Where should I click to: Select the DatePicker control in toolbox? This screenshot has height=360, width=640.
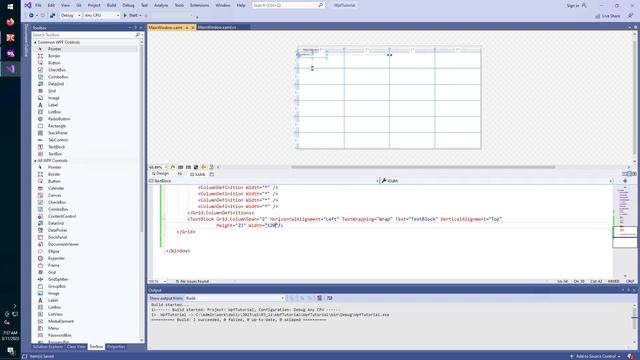58,230
